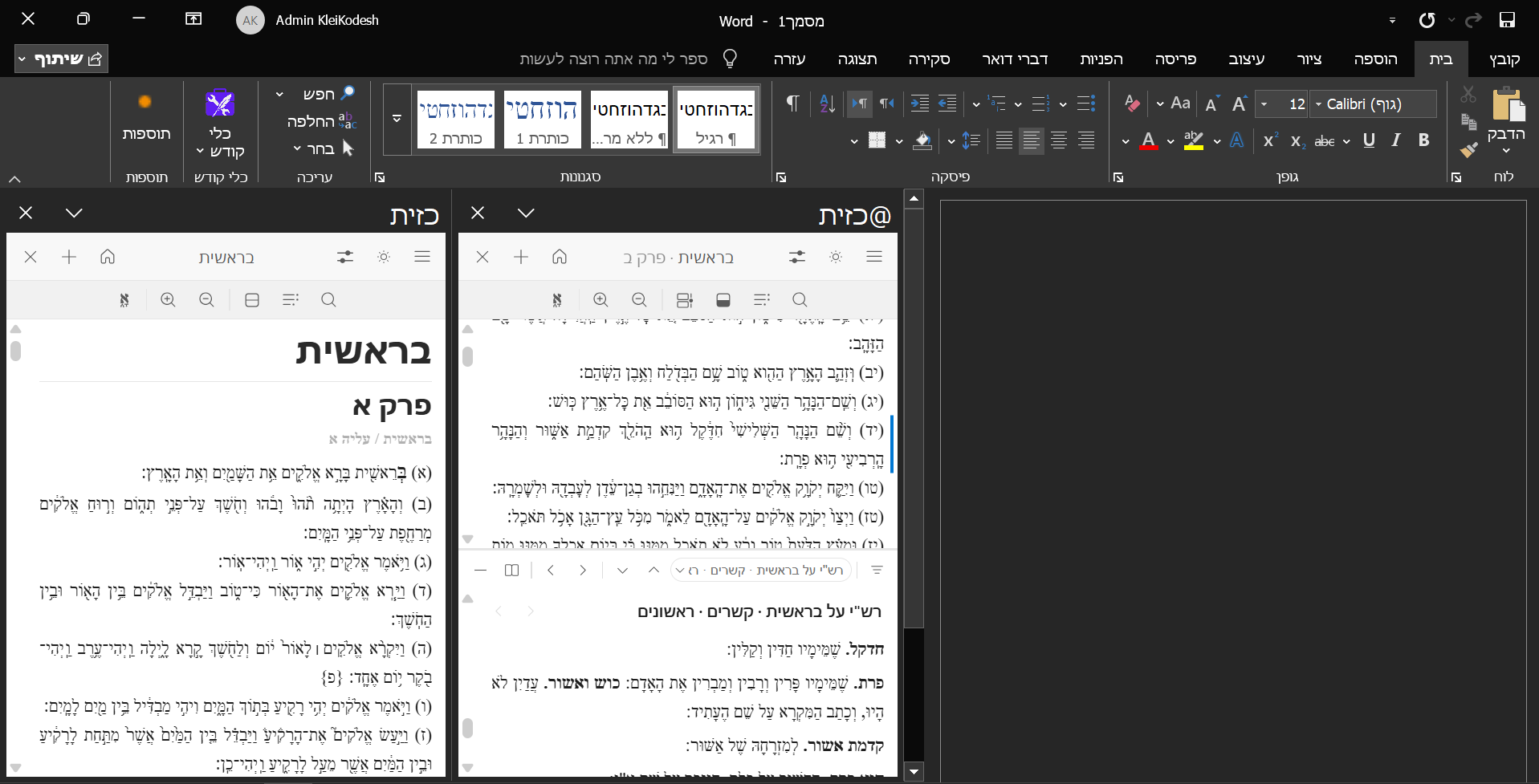Click the home icon in the בראשית · פרק ב pane
This screenshot has width=1539, height=784.
(560, 257)
